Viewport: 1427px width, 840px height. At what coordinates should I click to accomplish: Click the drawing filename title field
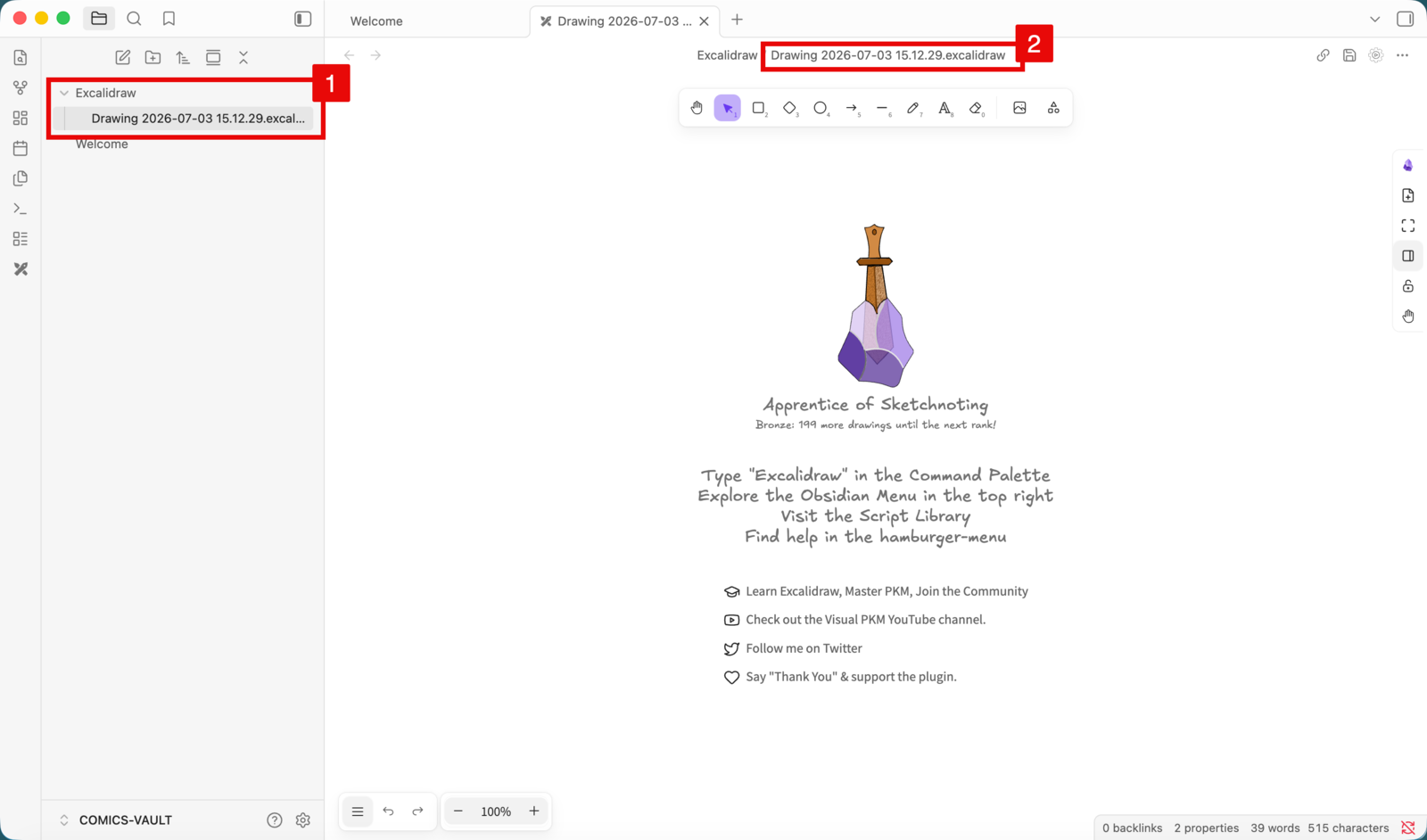click(888, 55)
